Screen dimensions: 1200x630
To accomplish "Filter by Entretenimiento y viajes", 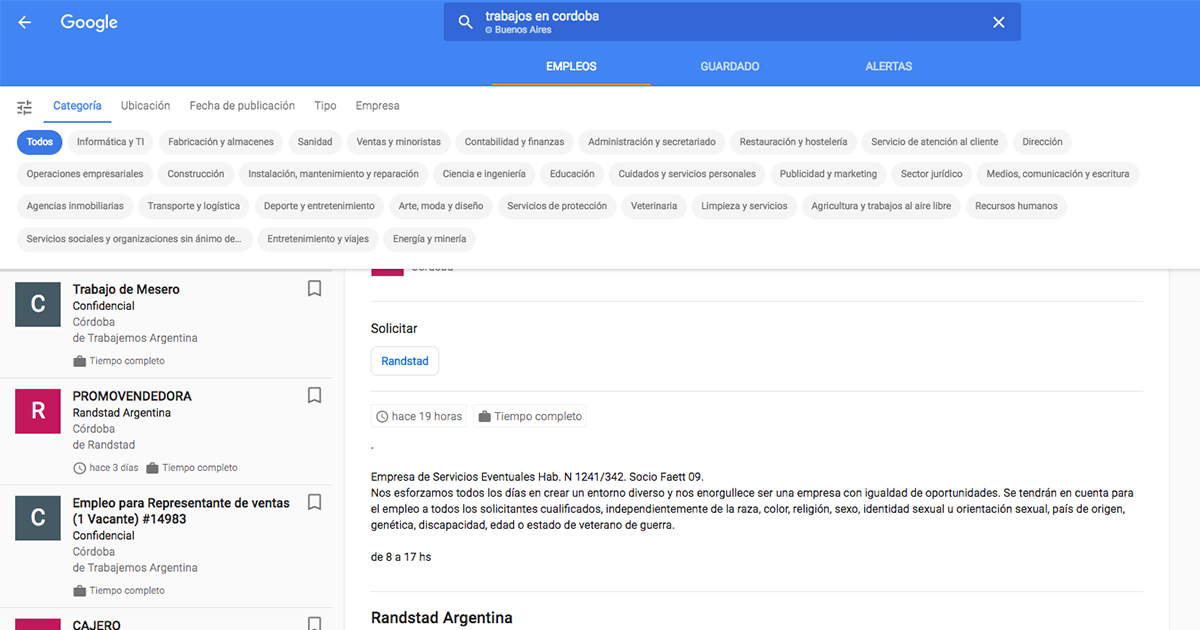I will 318,239.
